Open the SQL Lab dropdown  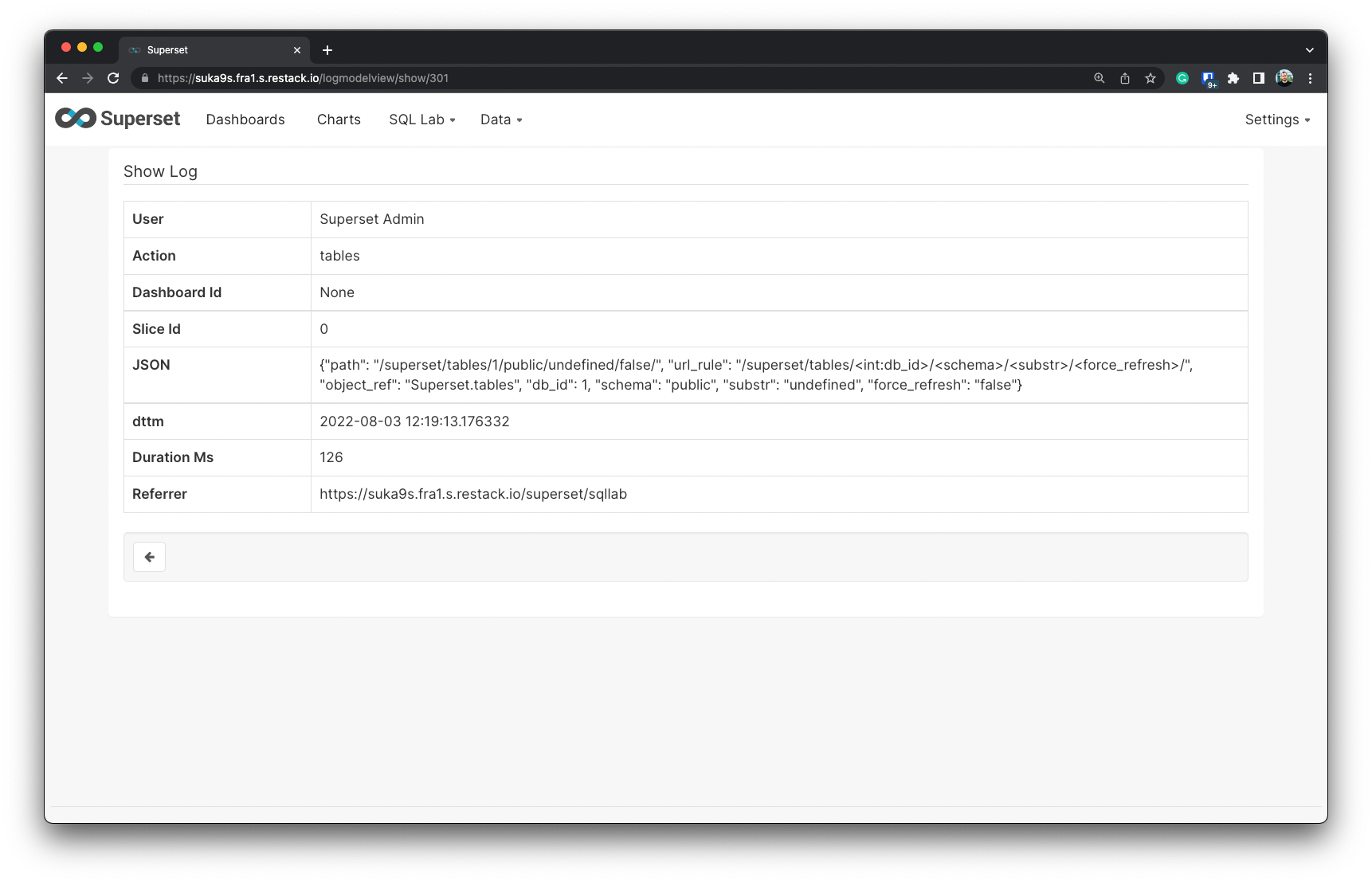(x=422, y=120)
